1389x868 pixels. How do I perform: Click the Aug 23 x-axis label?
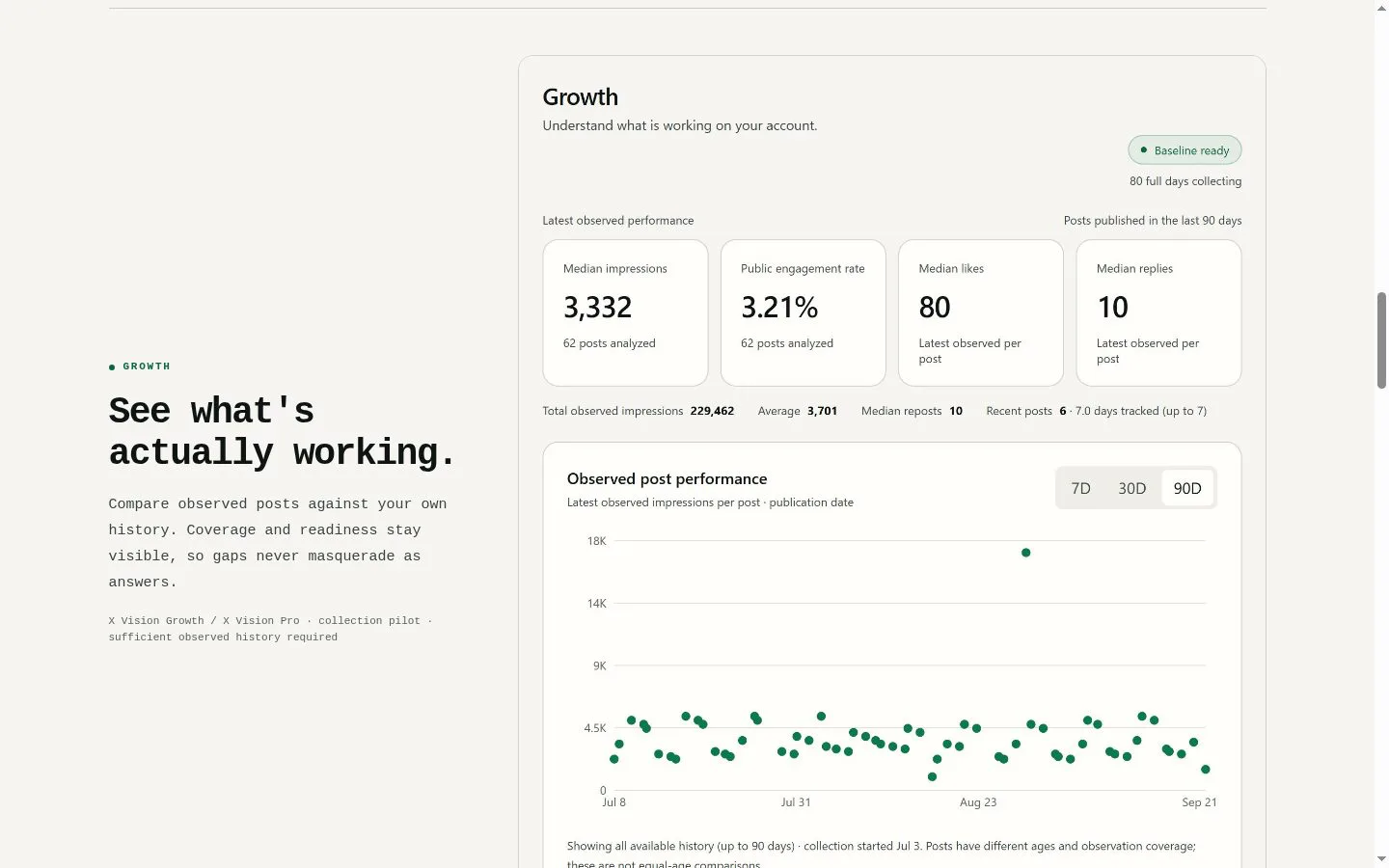978,802
